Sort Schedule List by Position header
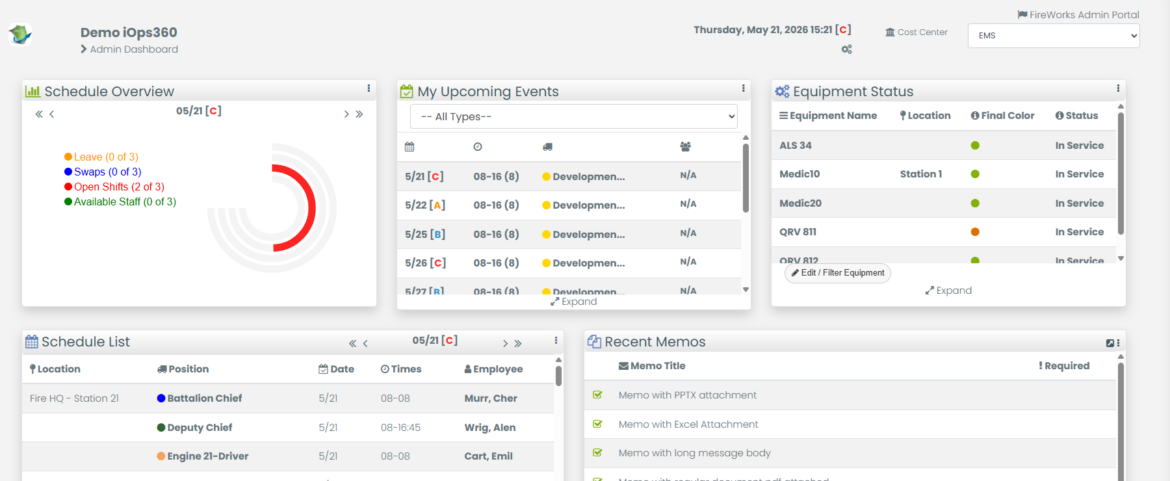This screenshot has width=1170, height=481. click(x=183, y=369)
